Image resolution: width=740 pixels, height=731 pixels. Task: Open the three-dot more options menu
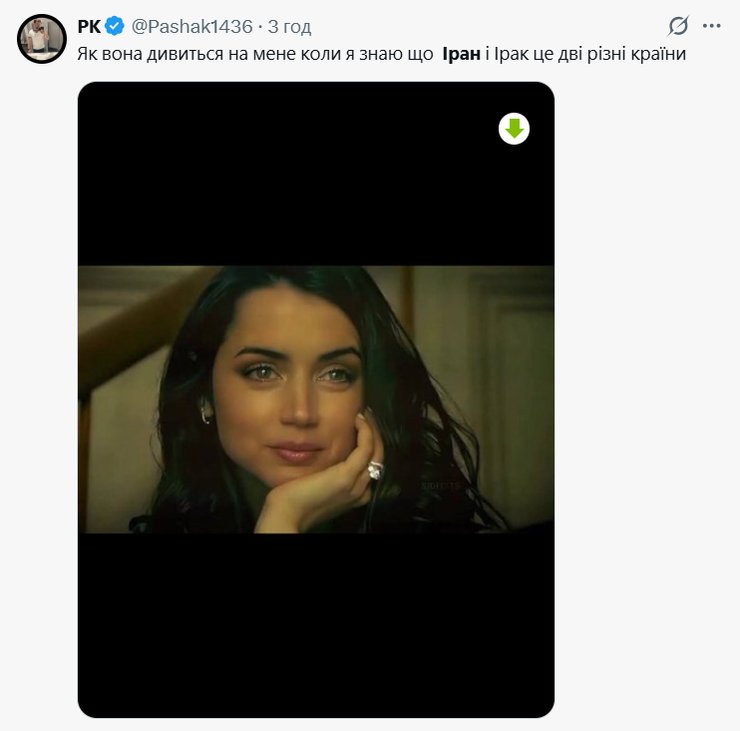tap(712, 26)
